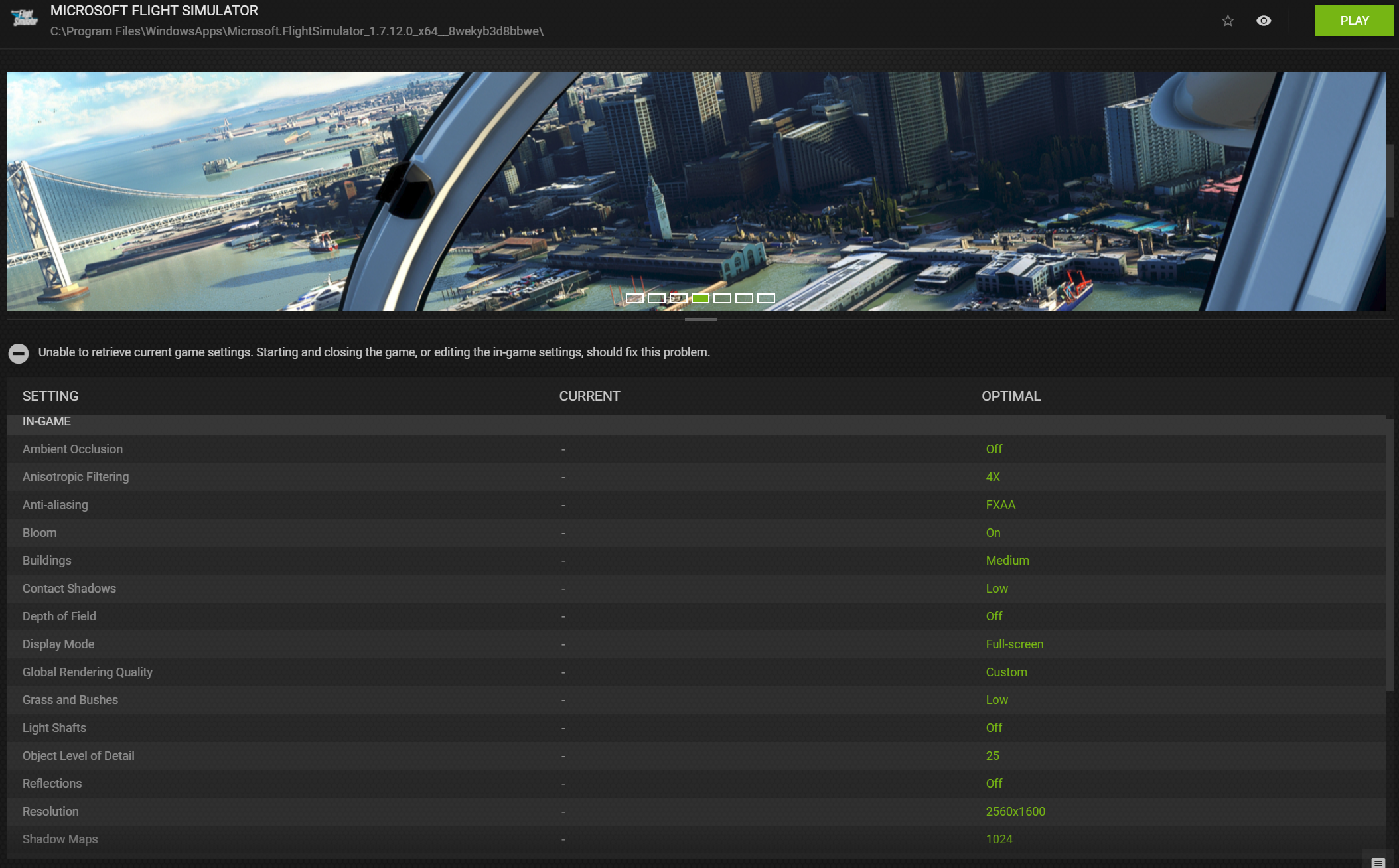The height and width of the screenshot is (868, 1399).
Task: Select the Reflections setting row
Action: point(696,784)
